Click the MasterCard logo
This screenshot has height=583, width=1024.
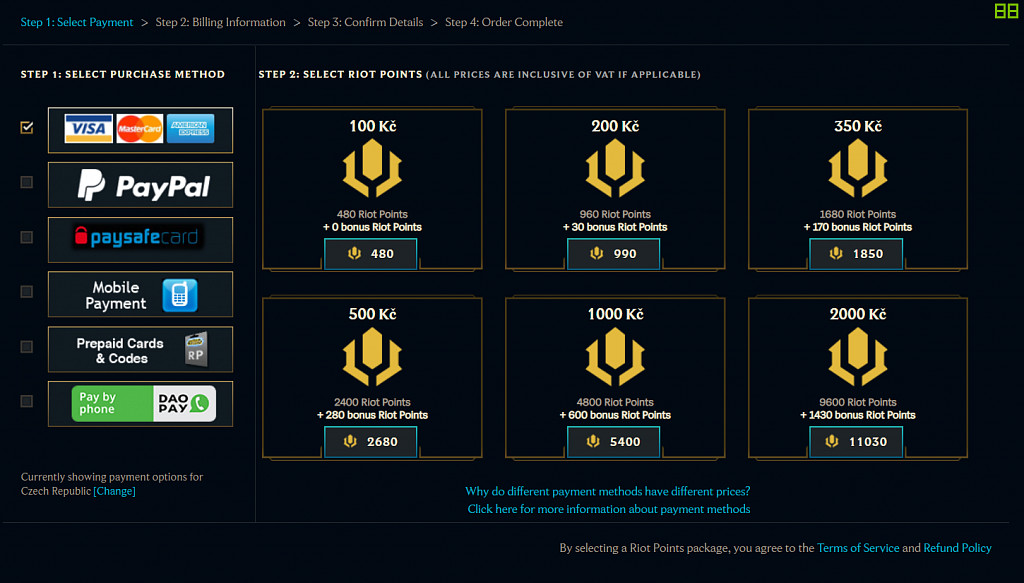139,129
